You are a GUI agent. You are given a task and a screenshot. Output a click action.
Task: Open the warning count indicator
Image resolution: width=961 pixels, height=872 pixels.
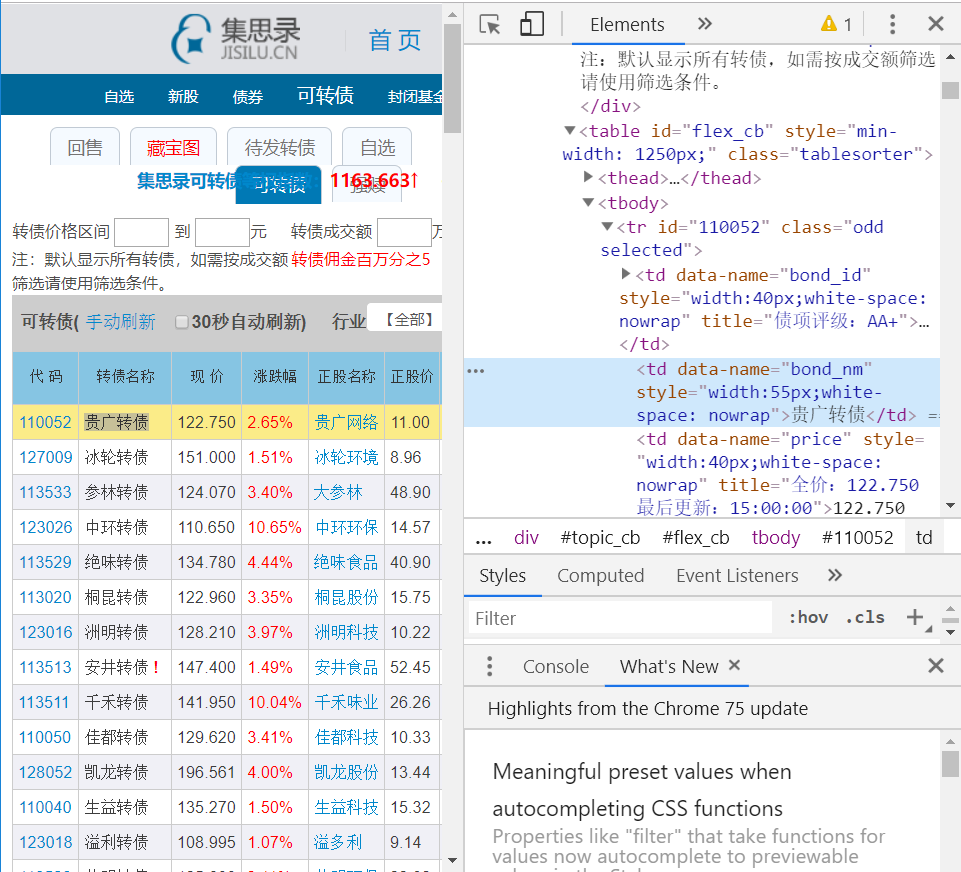click(x=837, y=25)
